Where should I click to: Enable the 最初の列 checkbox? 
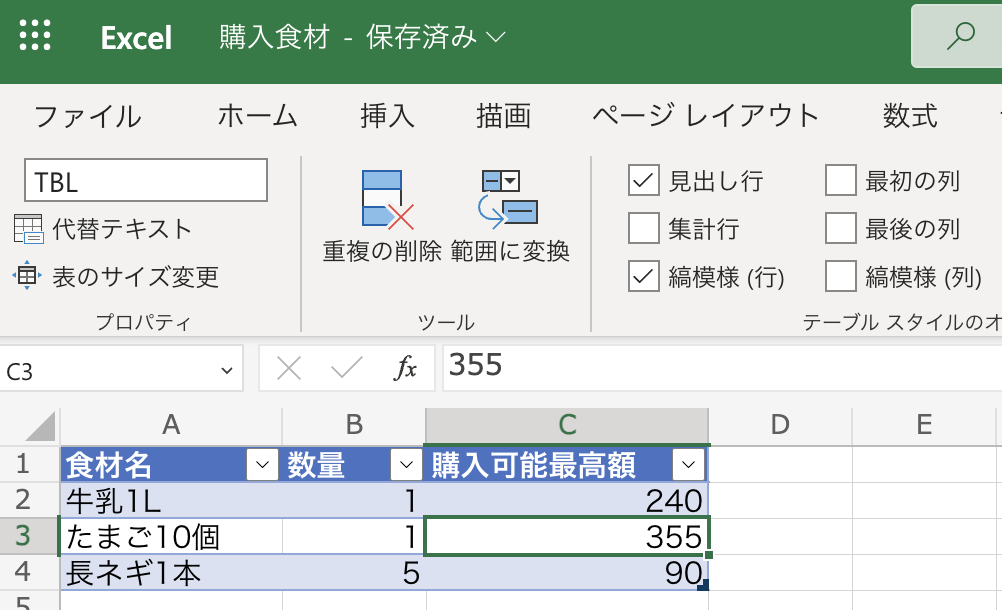coord(840,180)
